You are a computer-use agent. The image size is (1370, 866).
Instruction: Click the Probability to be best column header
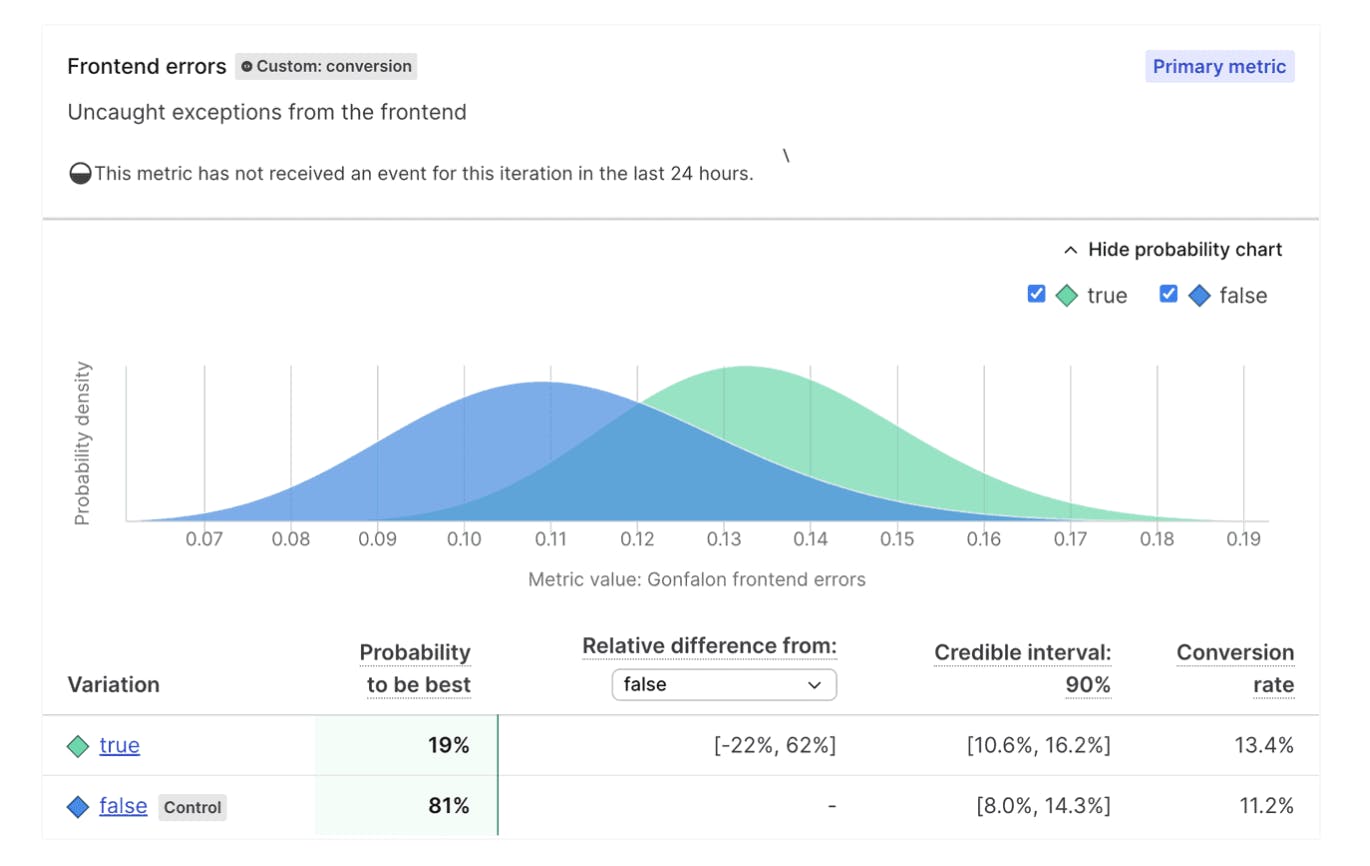click(415, 668)
